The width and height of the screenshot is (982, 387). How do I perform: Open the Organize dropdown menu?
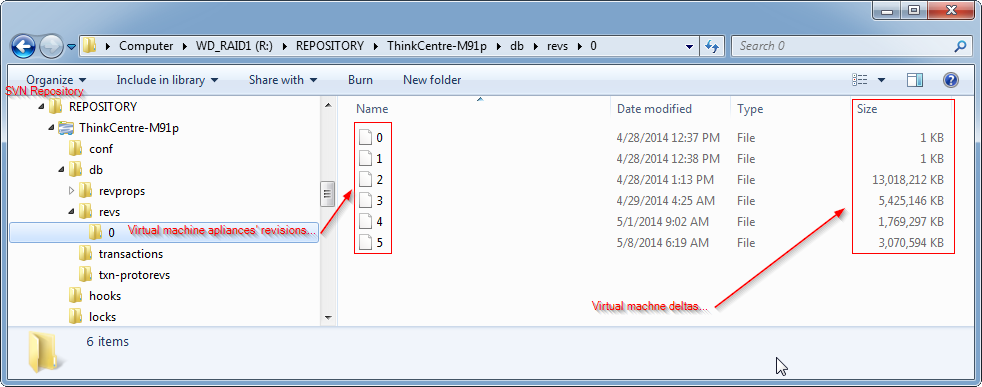click(56, 80)
